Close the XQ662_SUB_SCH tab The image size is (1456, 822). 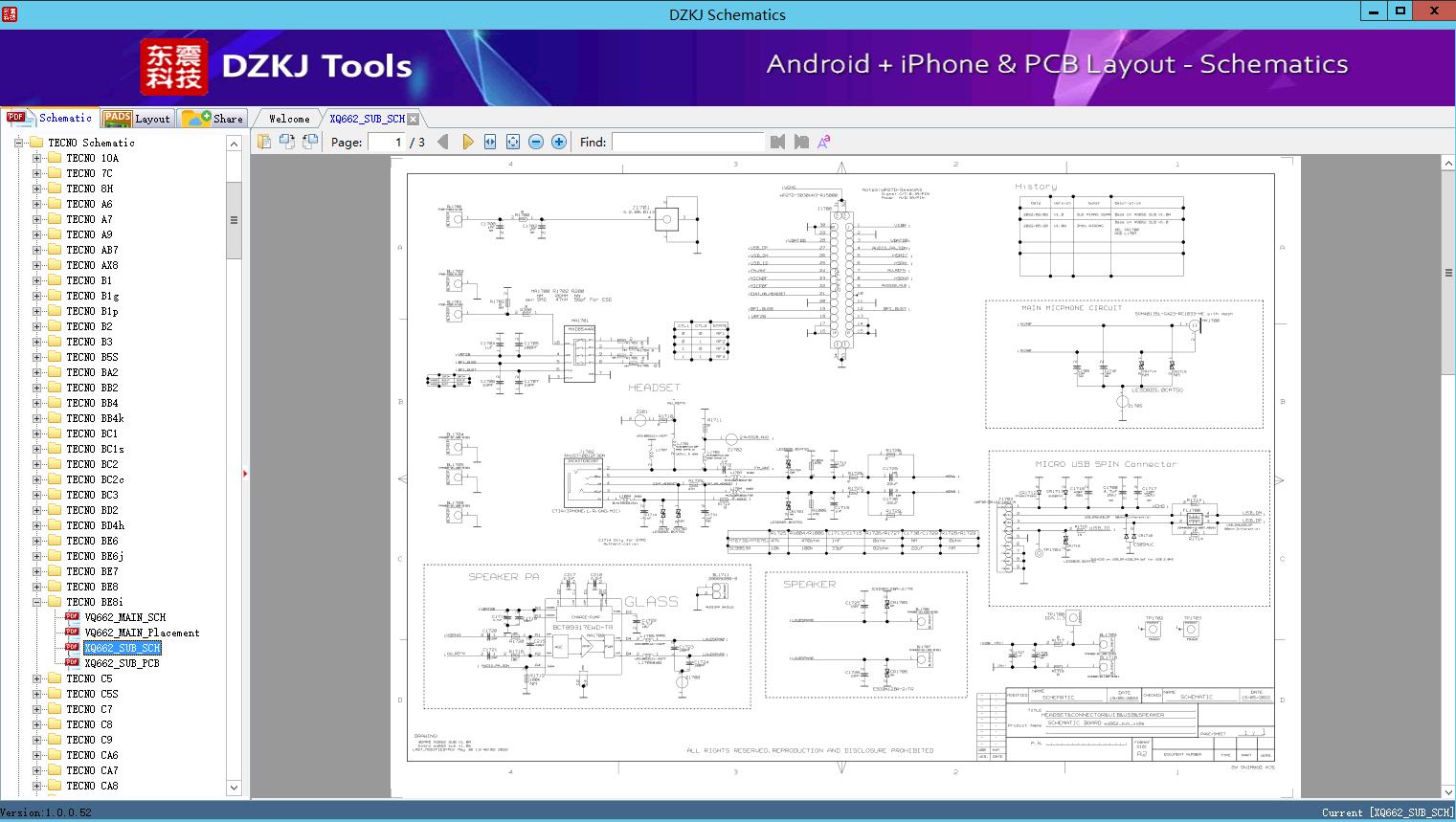[413, 119]
